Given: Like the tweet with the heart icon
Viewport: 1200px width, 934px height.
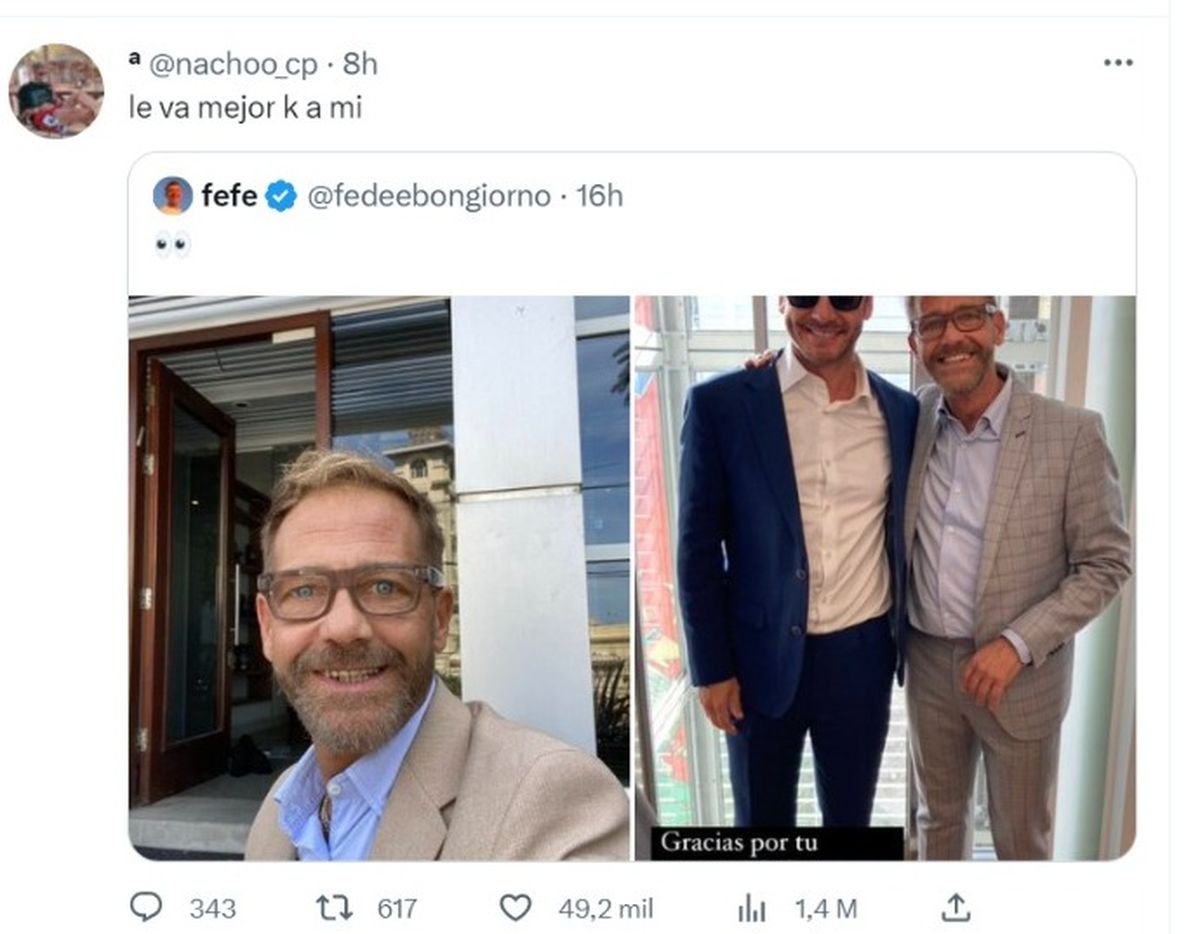Looking at the screenshot, I should 515,907.
